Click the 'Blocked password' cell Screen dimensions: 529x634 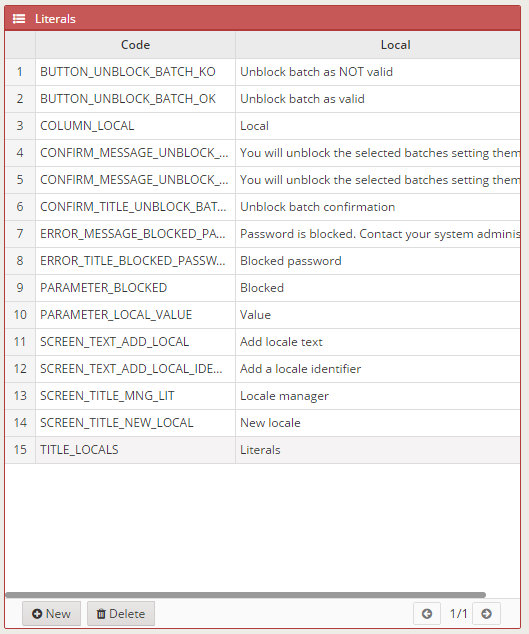[x=378, y=261]
